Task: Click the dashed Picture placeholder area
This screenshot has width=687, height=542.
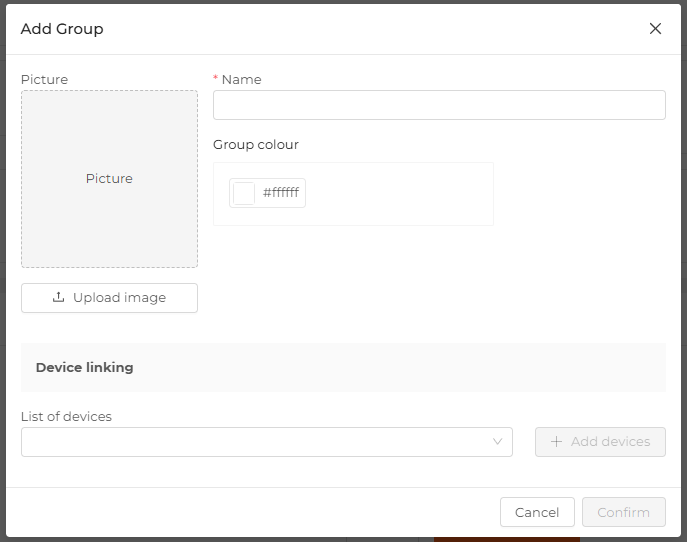Action: [109, 179]
